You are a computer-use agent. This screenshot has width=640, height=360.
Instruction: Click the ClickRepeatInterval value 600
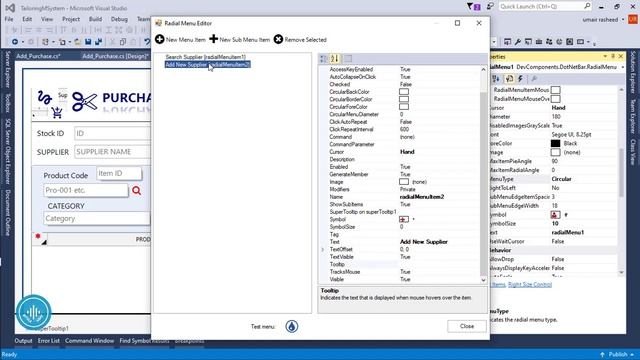pos(404,129)
